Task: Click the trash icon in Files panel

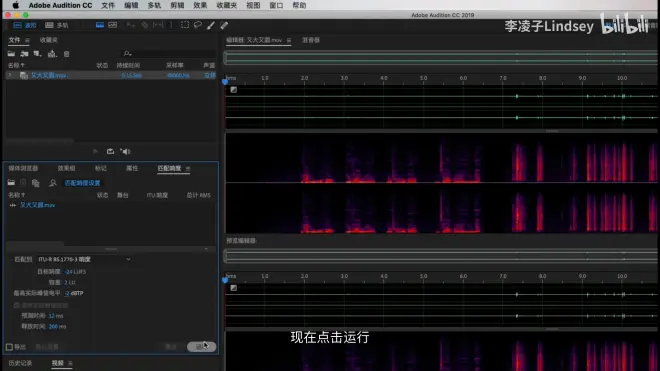Action: pos(67,54)
